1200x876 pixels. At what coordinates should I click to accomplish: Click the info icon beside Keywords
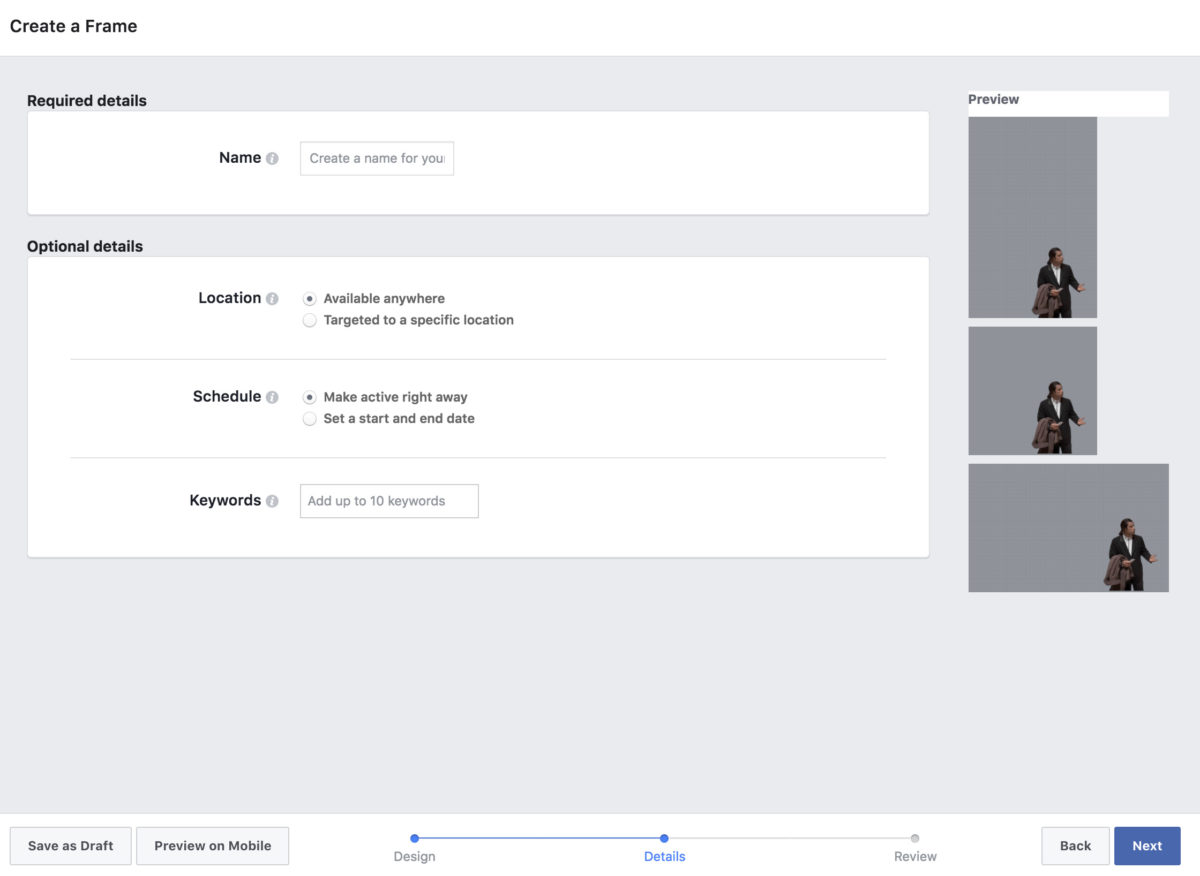pyautogui.click(x=272, y=501)
